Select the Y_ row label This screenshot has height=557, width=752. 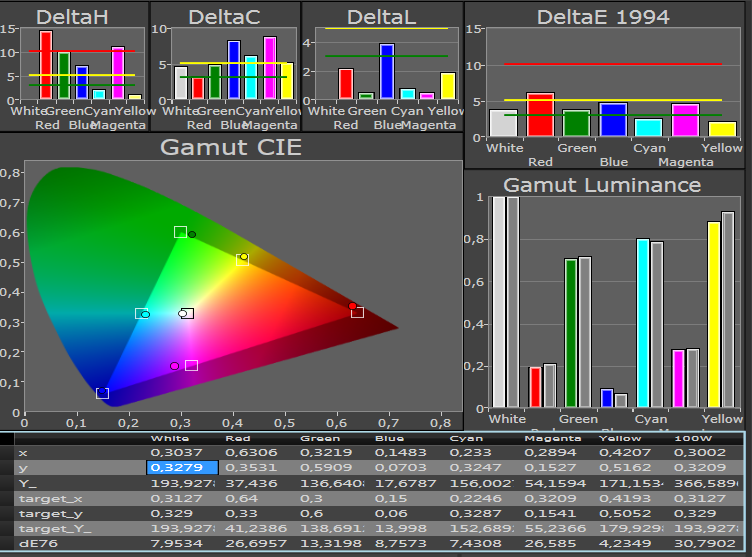(28, 483)
